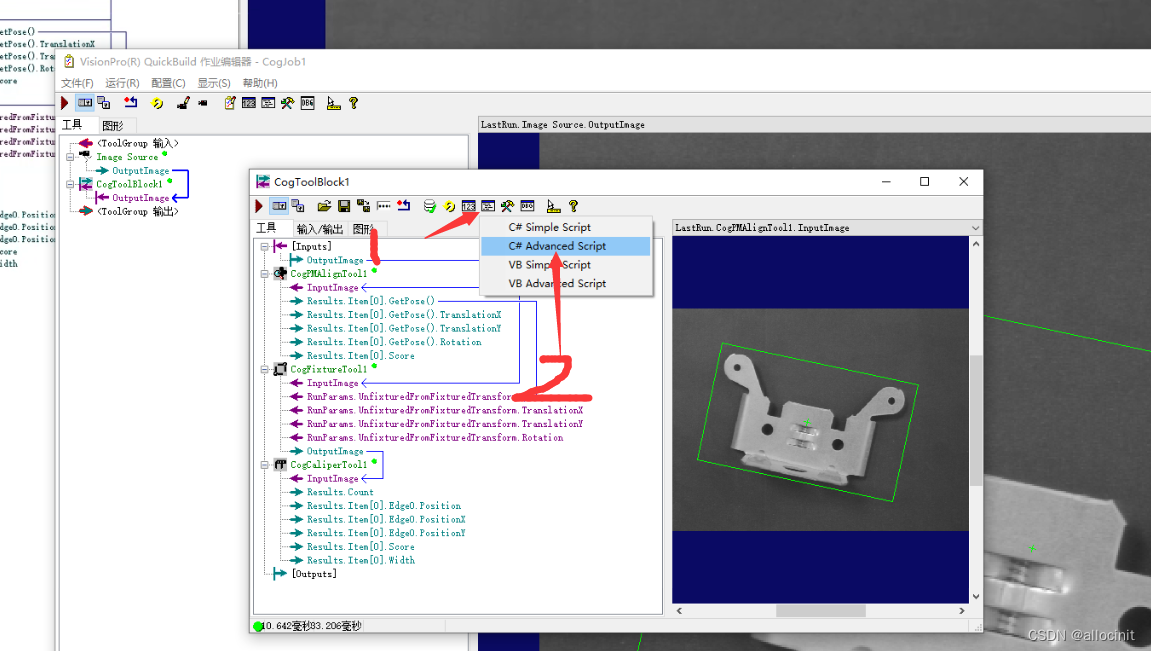Toggle local display icon in QuickBuild toolbar
The height and width of the screenshot is (651, 1151).
(x=85, y=103)
